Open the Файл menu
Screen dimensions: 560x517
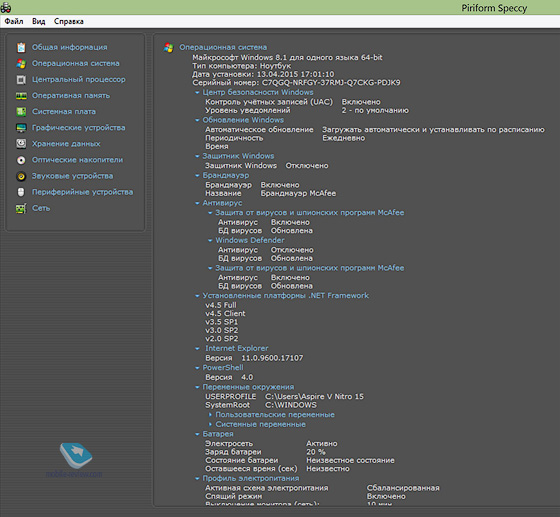[14, 21]
